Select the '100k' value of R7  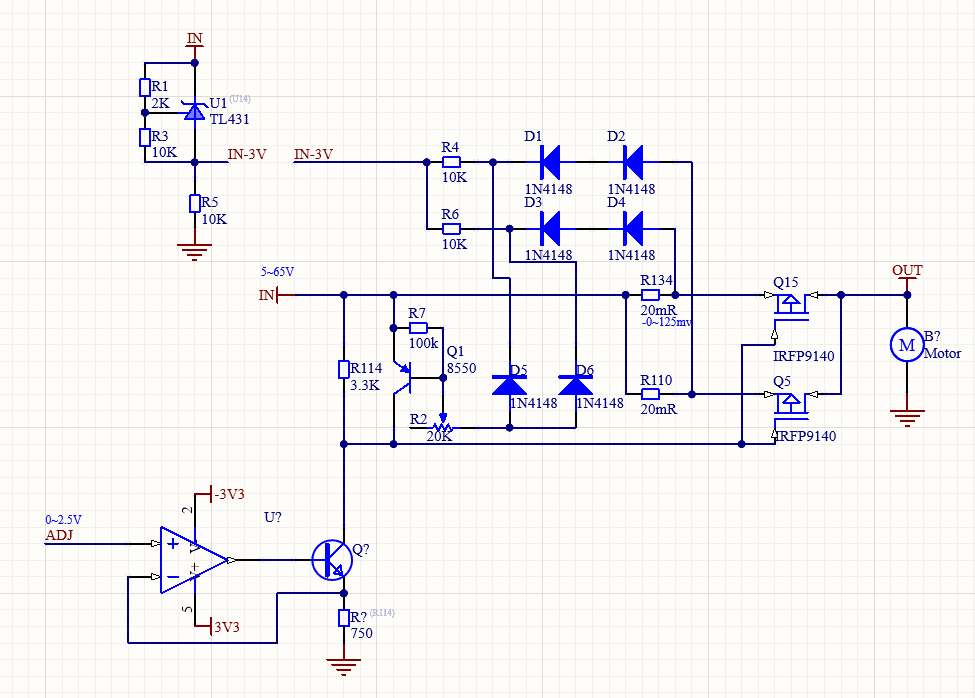point(423,343)
